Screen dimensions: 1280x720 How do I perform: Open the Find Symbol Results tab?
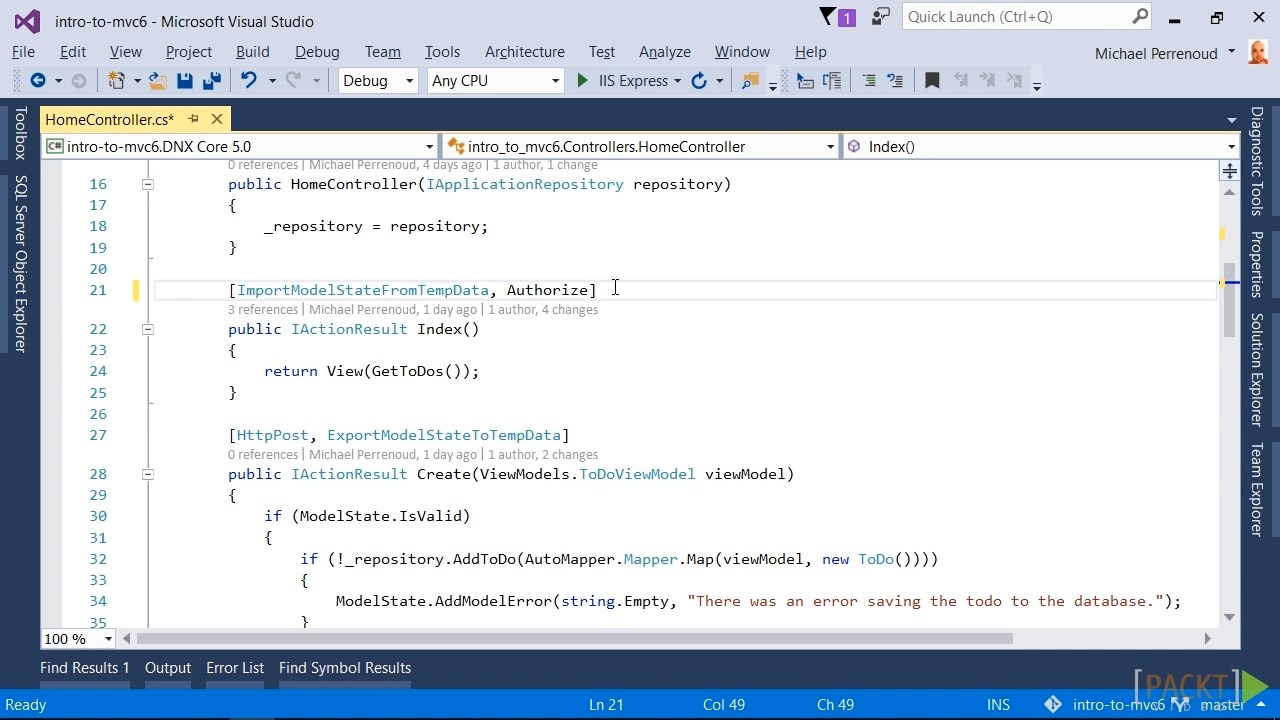coord(345,668)
